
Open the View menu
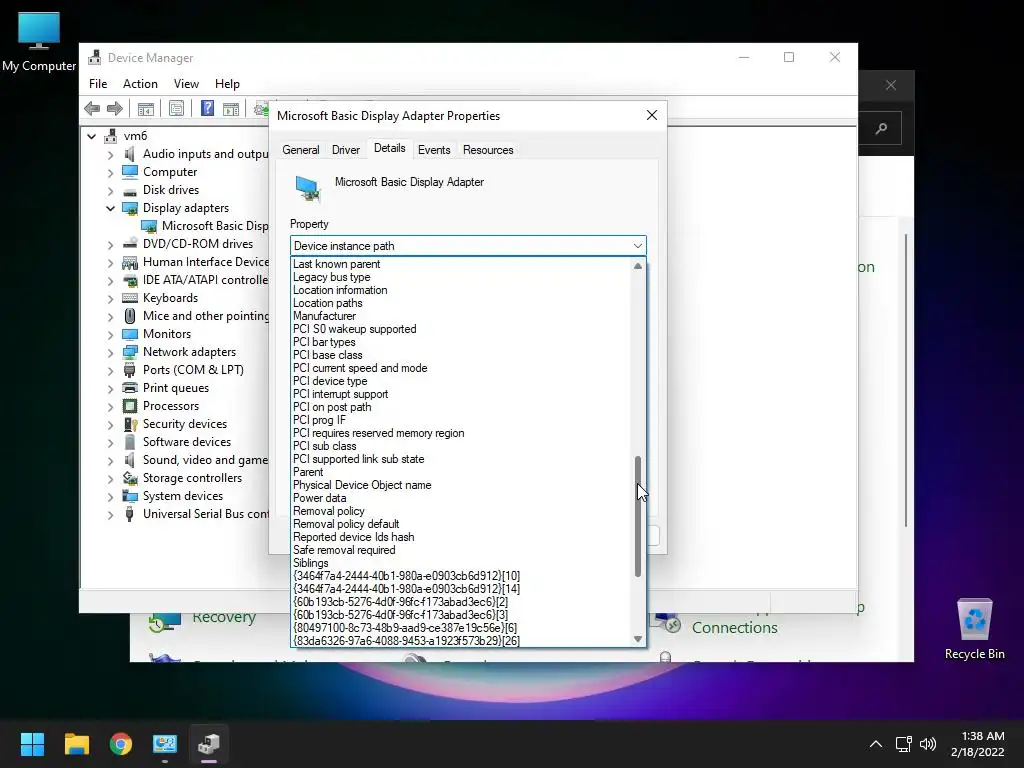pyautogui.click(x=186, y=84)
